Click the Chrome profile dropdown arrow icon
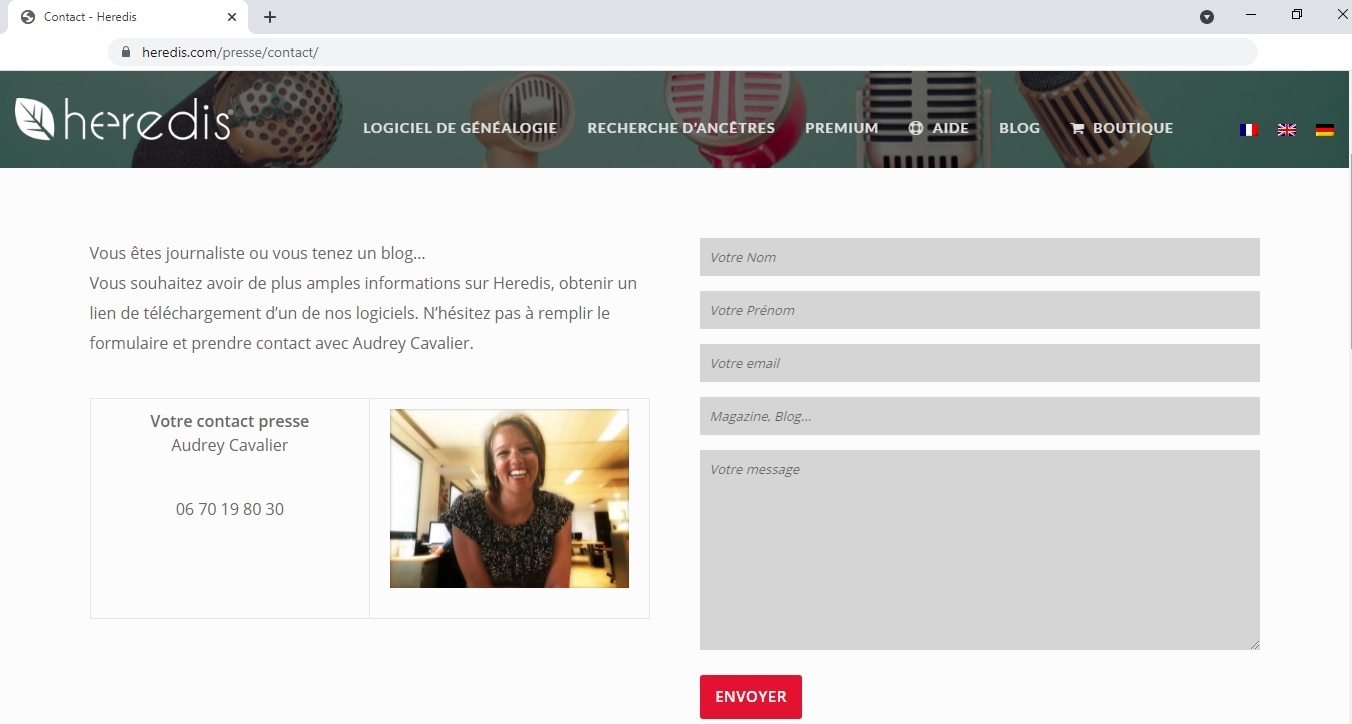Viewport: 1352px width, 724px height. (1207, 17)
